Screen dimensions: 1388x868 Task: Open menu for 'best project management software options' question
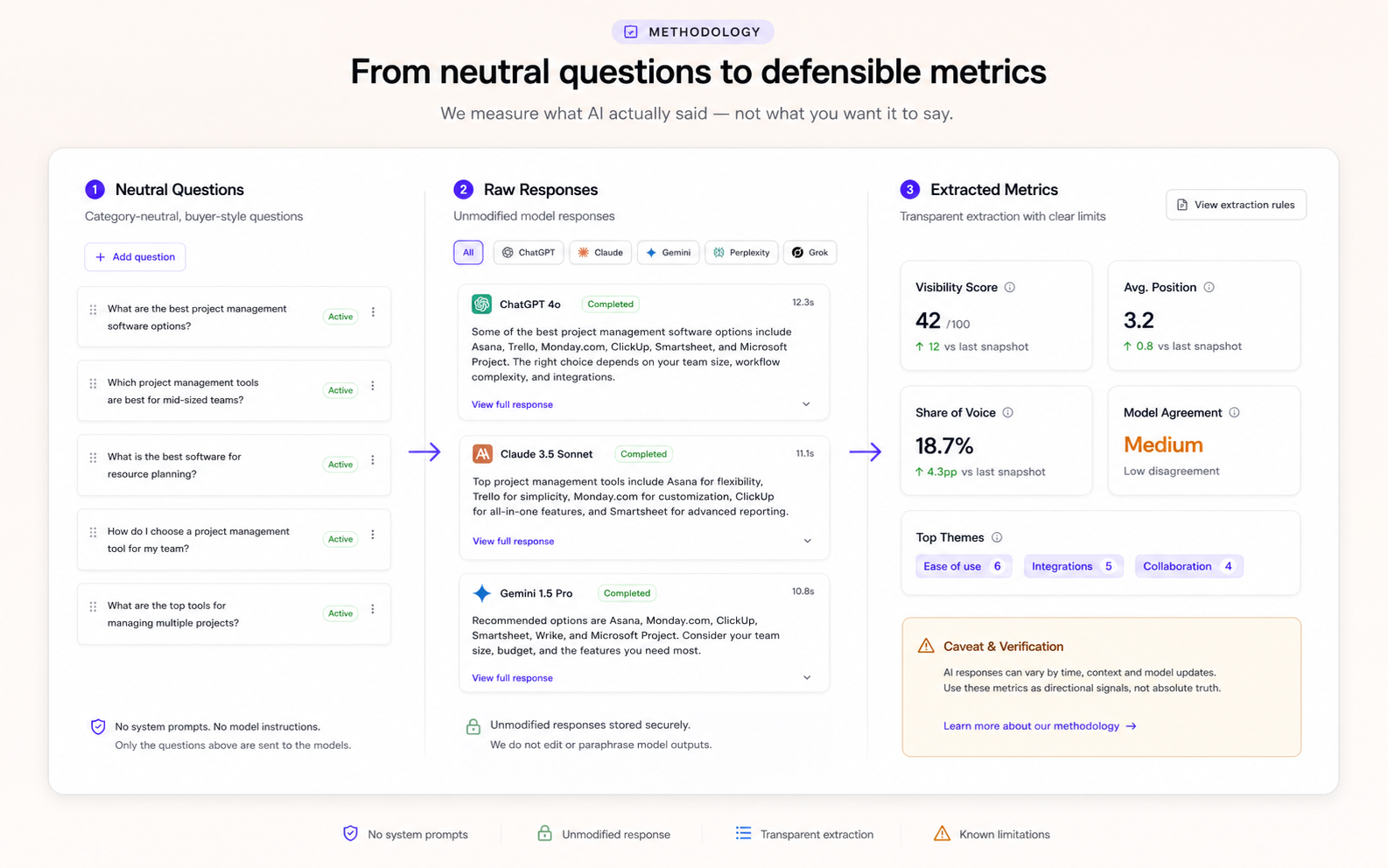tap(373, 311)
